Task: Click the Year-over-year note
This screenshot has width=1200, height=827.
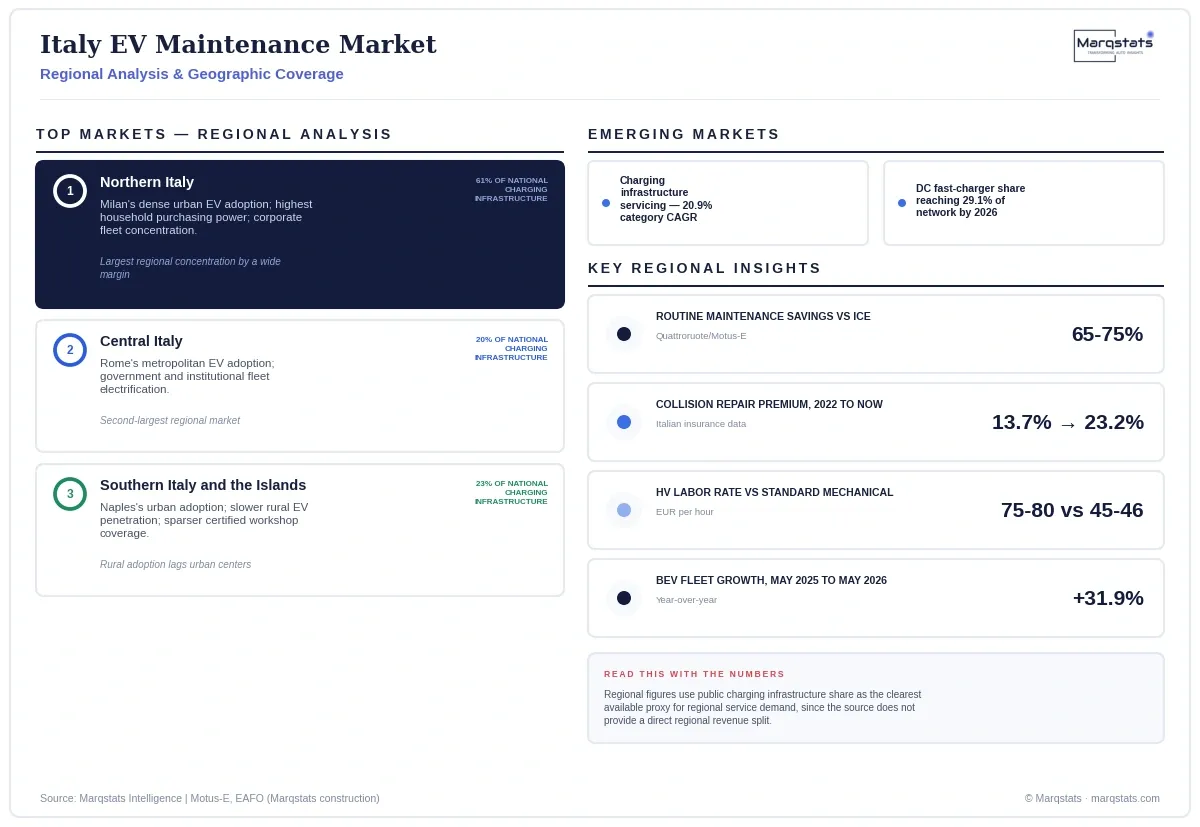Action: 686,600
